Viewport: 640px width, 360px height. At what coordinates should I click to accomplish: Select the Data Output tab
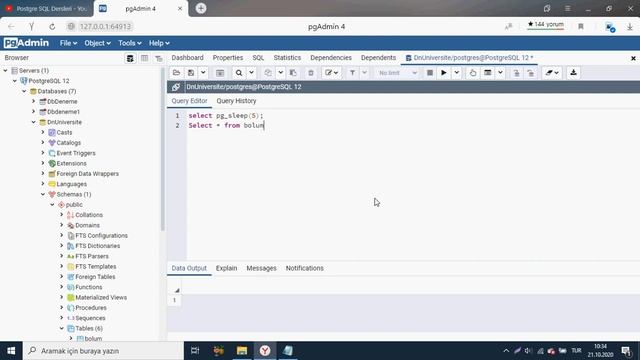point(189,268)
